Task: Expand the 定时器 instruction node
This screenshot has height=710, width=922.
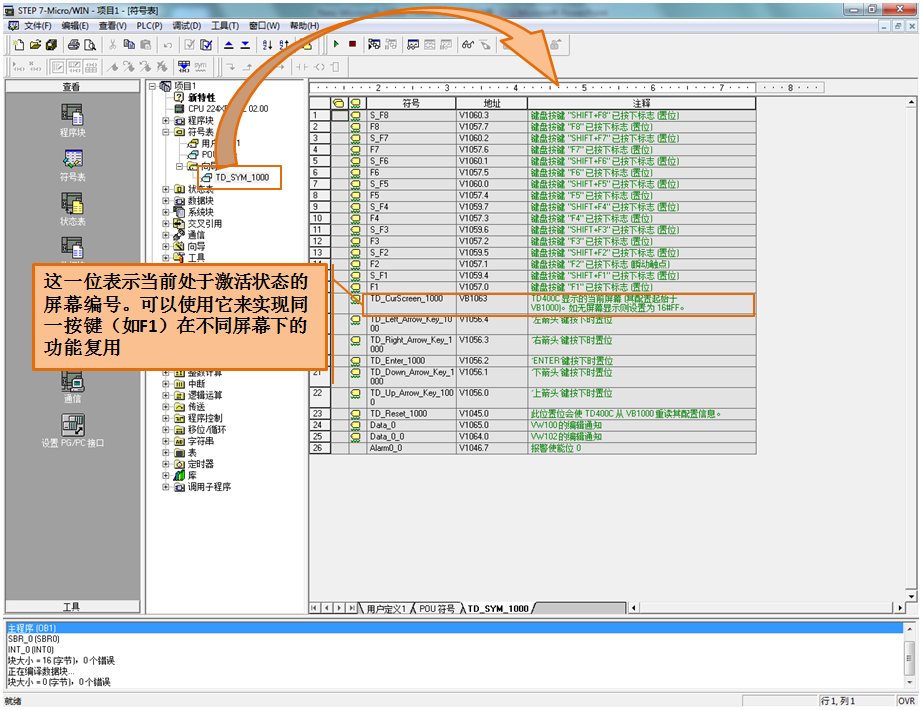Action: [166, 464]
